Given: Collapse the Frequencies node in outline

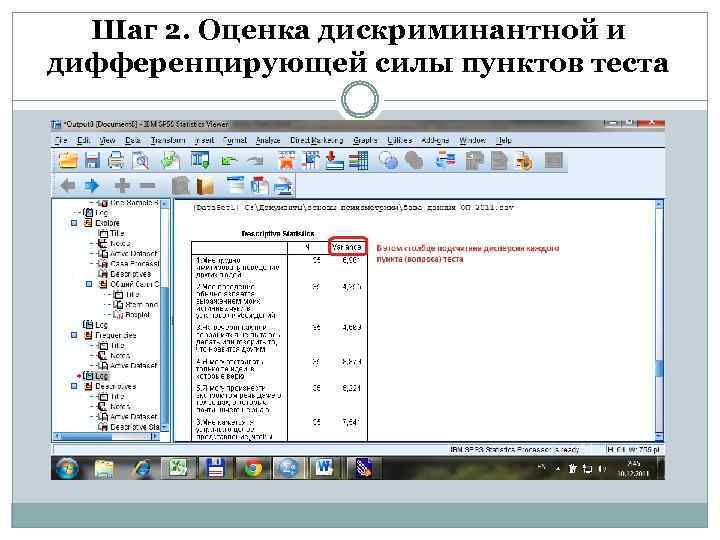Looking at the screenshot, I should (74, 335).
